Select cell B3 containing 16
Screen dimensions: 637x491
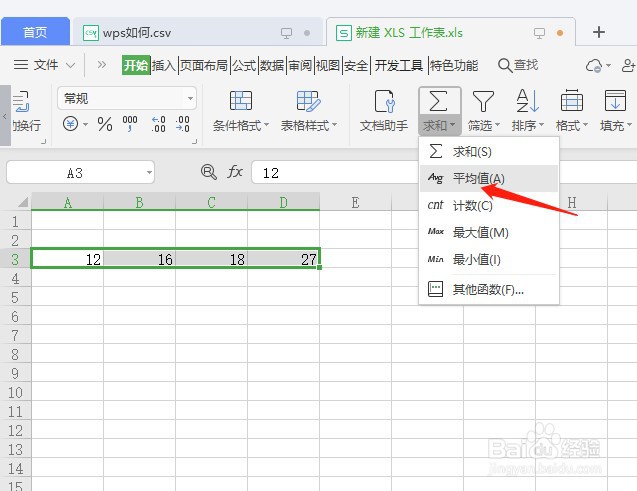(x=139, y=259)
